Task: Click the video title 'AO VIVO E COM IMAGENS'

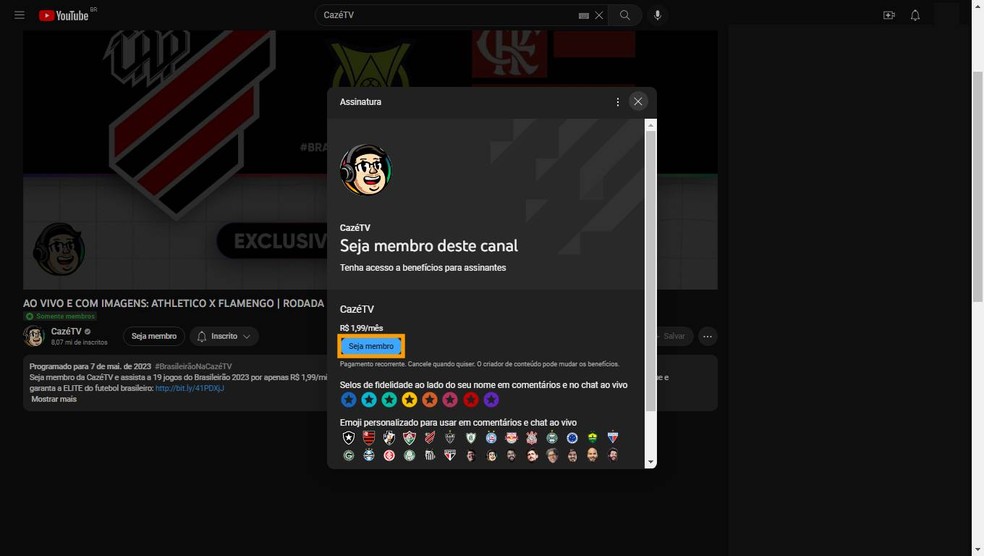Action: pyautogui.click(x=174, y=304)
